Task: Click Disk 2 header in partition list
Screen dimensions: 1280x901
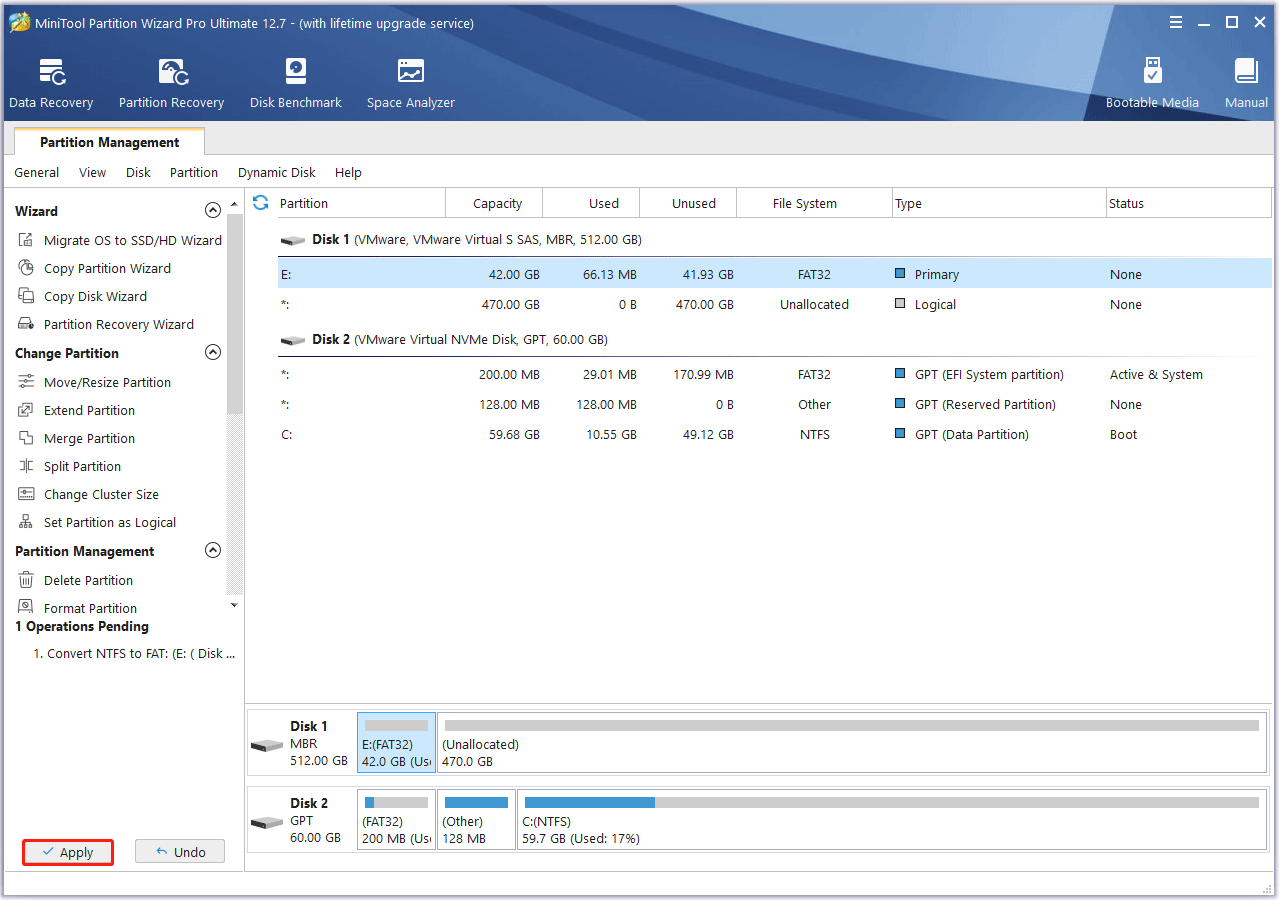Action: [x=775, y=339]
